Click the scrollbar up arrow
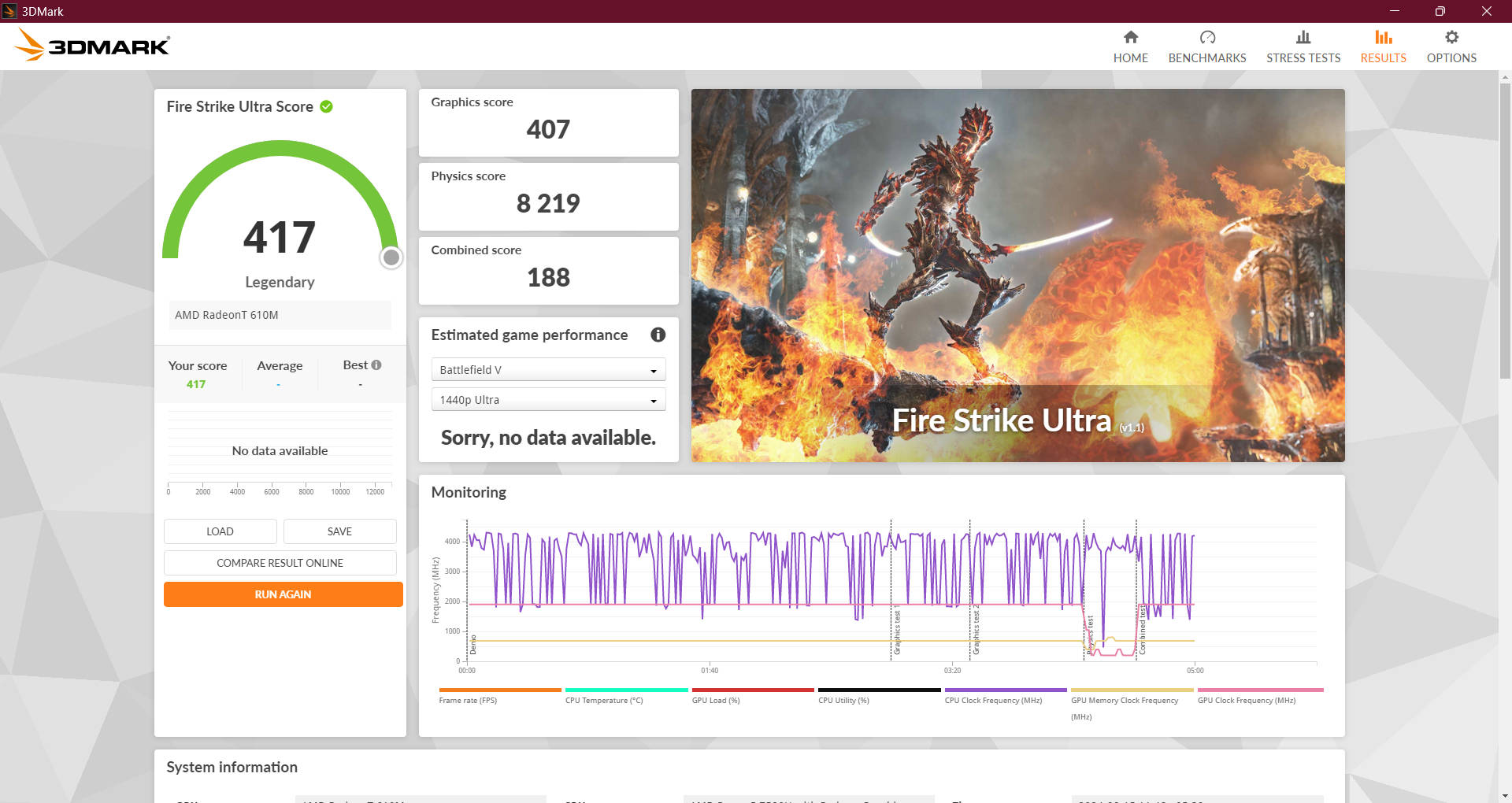 pos(1505,76)
